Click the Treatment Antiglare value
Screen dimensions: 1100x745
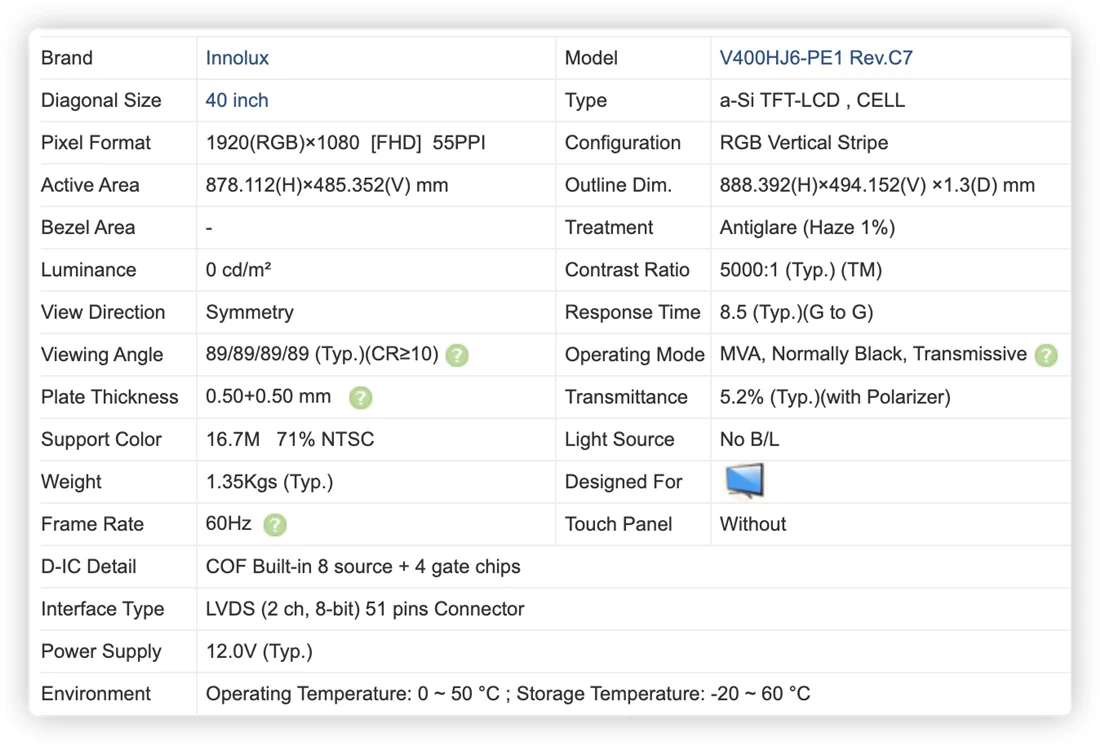tap(807, 227)
